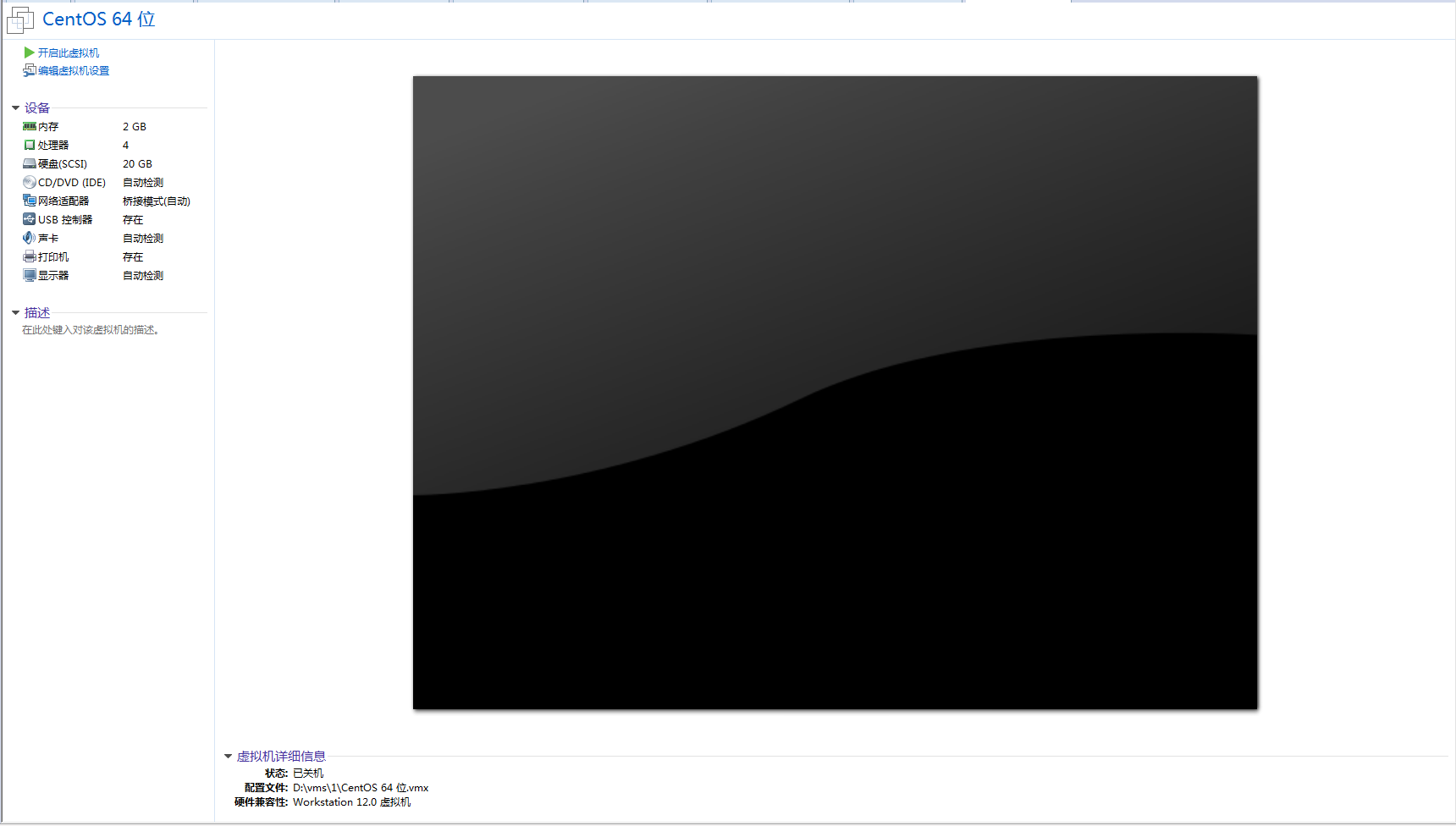Click the CentOS virtual machine header icon
This screenshot has height=826, width=1456.
[x=20, y=19]
